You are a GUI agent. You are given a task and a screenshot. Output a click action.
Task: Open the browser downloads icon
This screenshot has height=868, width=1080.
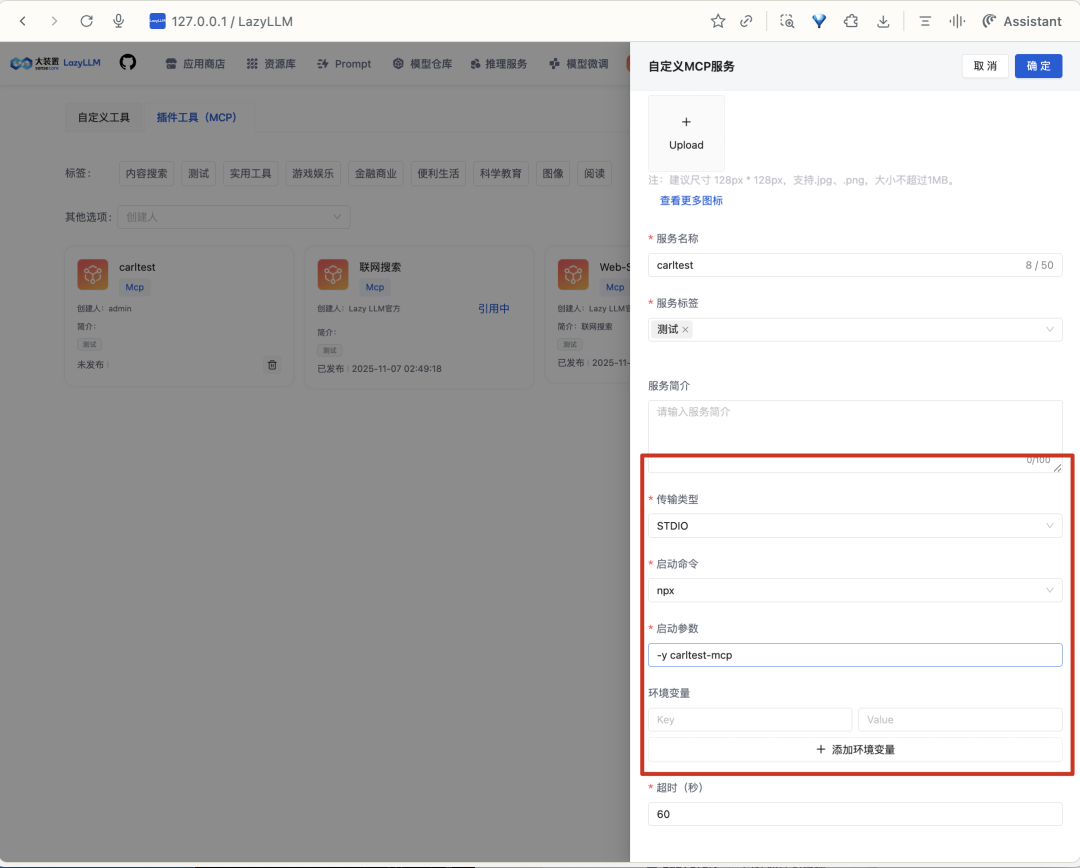(882, 21)
